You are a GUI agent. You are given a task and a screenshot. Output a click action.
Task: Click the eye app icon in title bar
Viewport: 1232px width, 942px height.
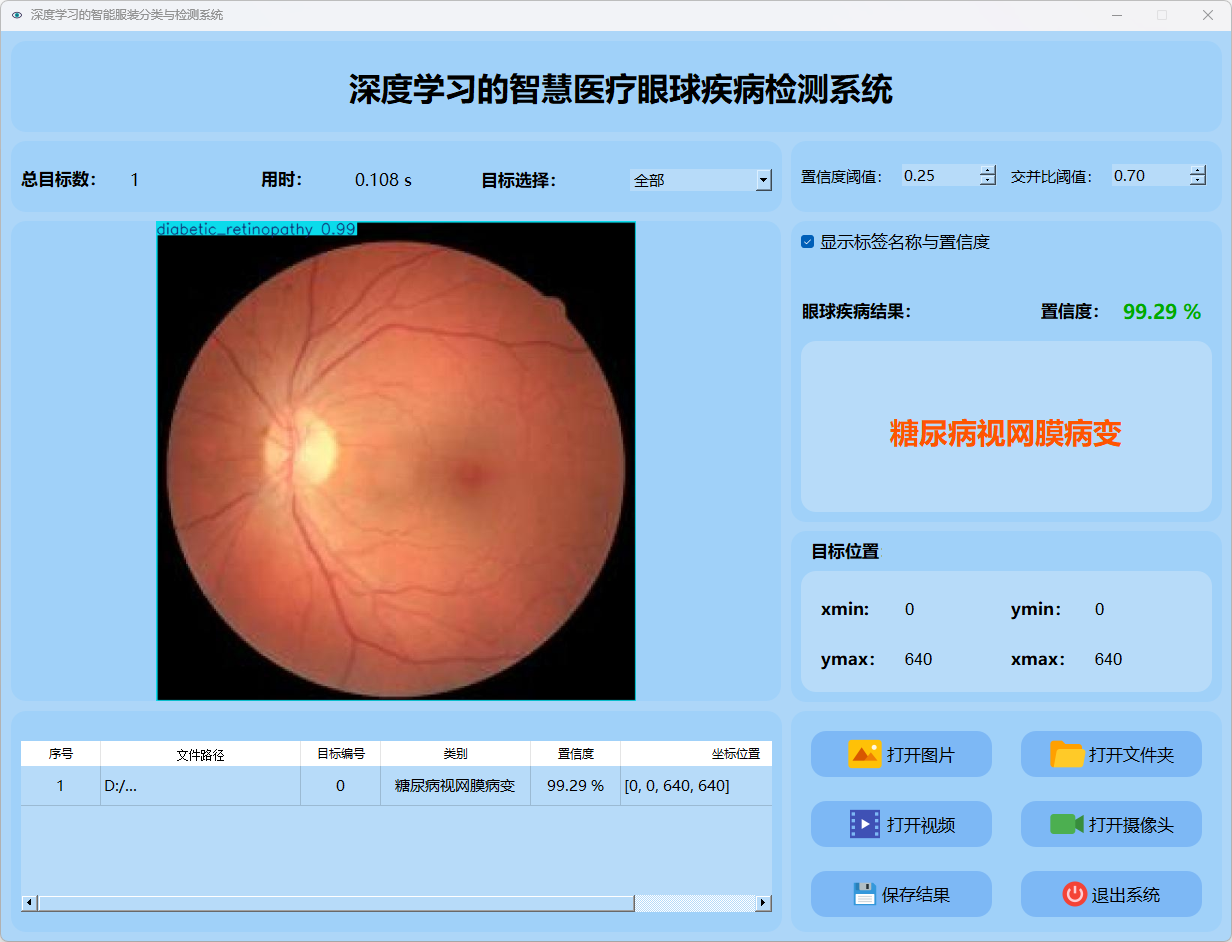click(x=16, y=16)
